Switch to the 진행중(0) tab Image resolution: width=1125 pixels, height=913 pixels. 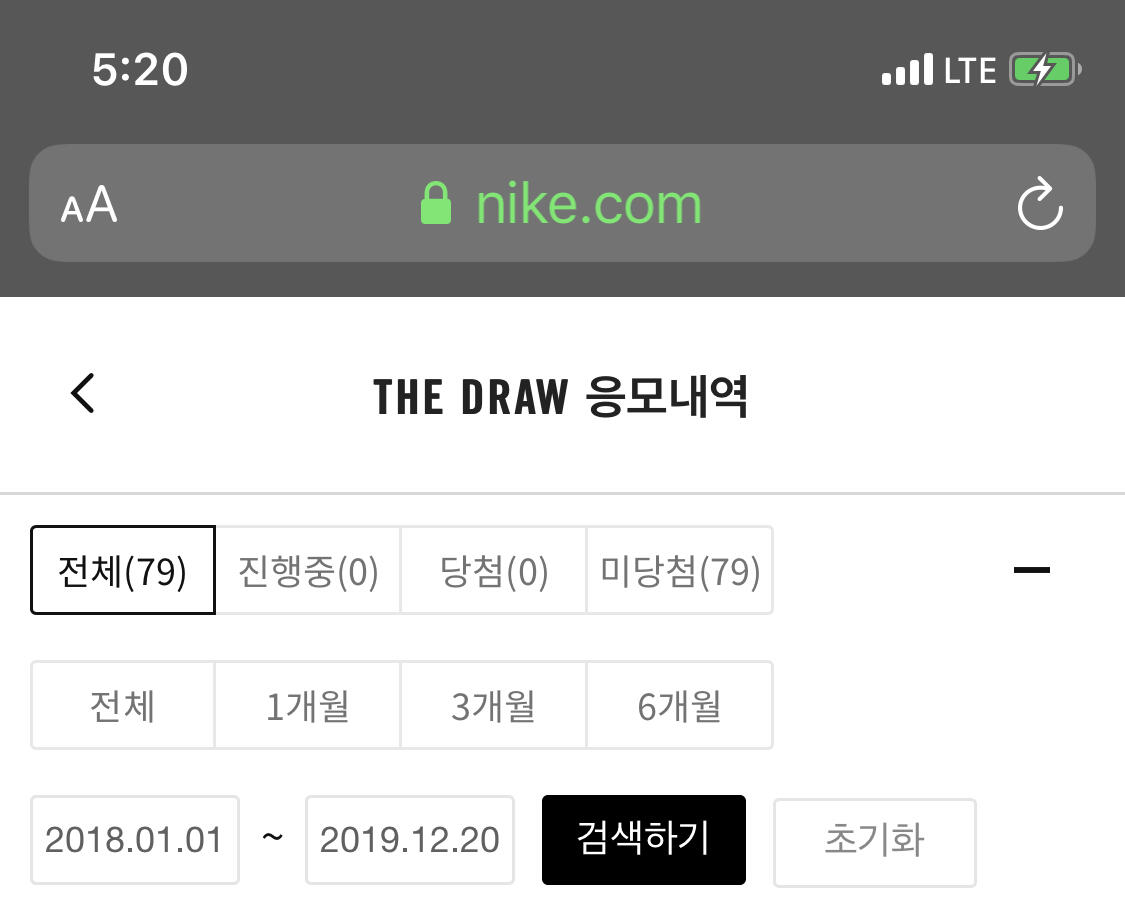click(x=308, y=570)
